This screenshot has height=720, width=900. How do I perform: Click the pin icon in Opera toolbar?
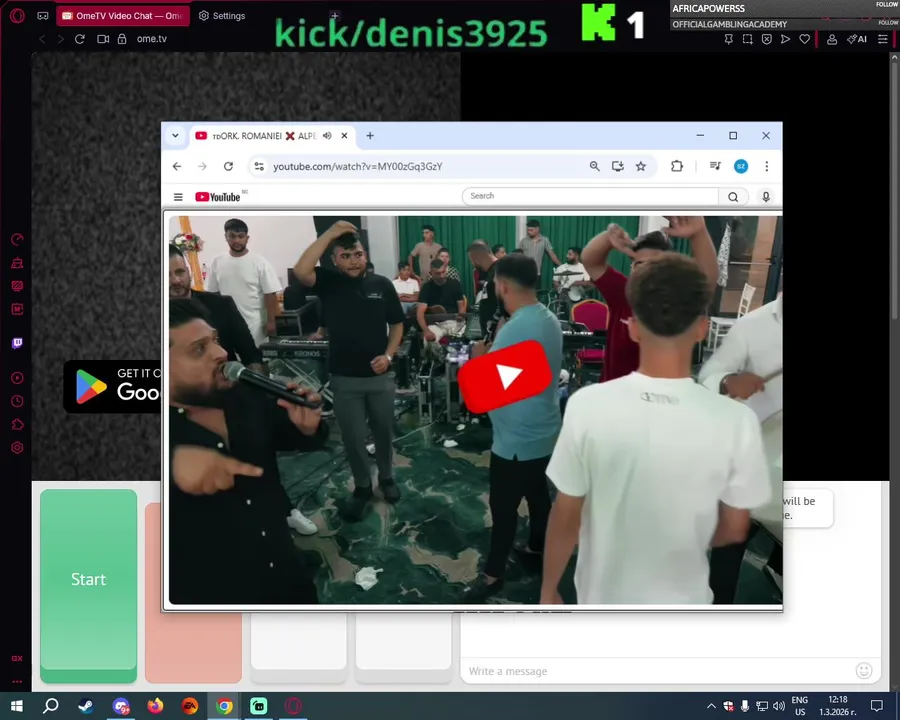click(x=728, y=39)
